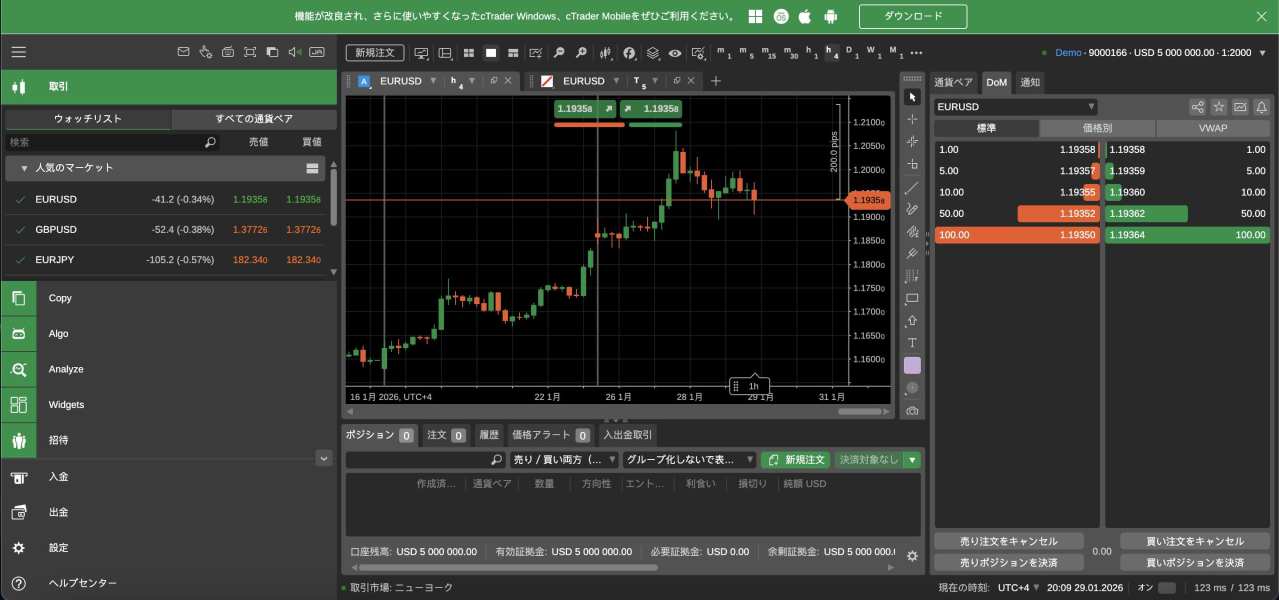Open the T5 tick dropdown on second tab
The image size is (1279, 600).
[x=655, y=81]
